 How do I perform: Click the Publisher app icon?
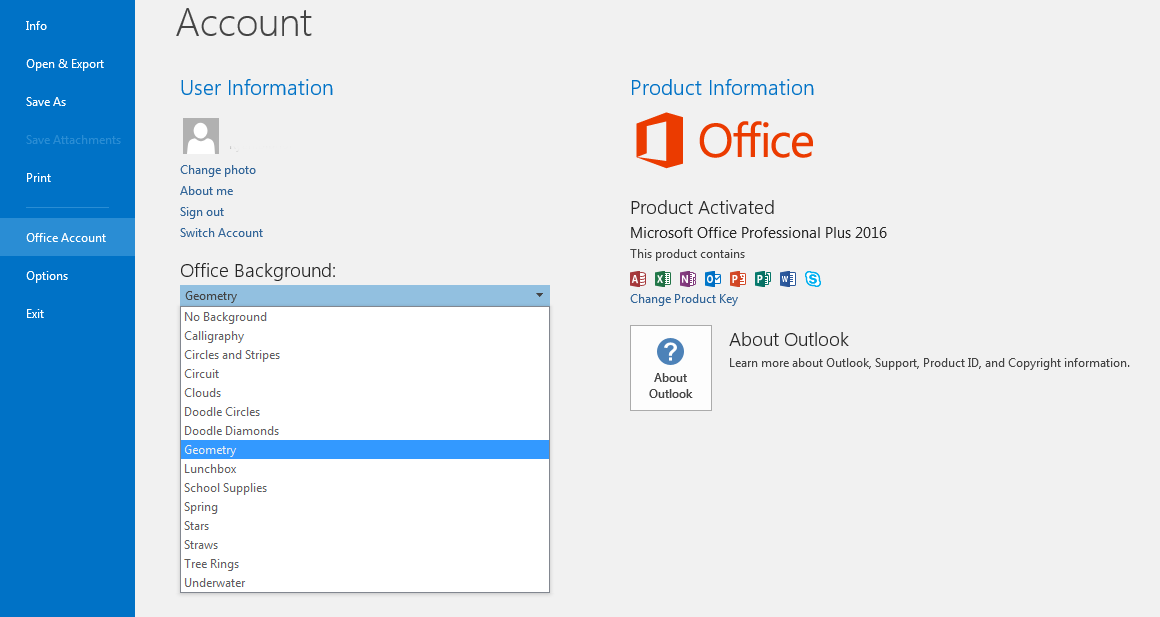(763, 279)
